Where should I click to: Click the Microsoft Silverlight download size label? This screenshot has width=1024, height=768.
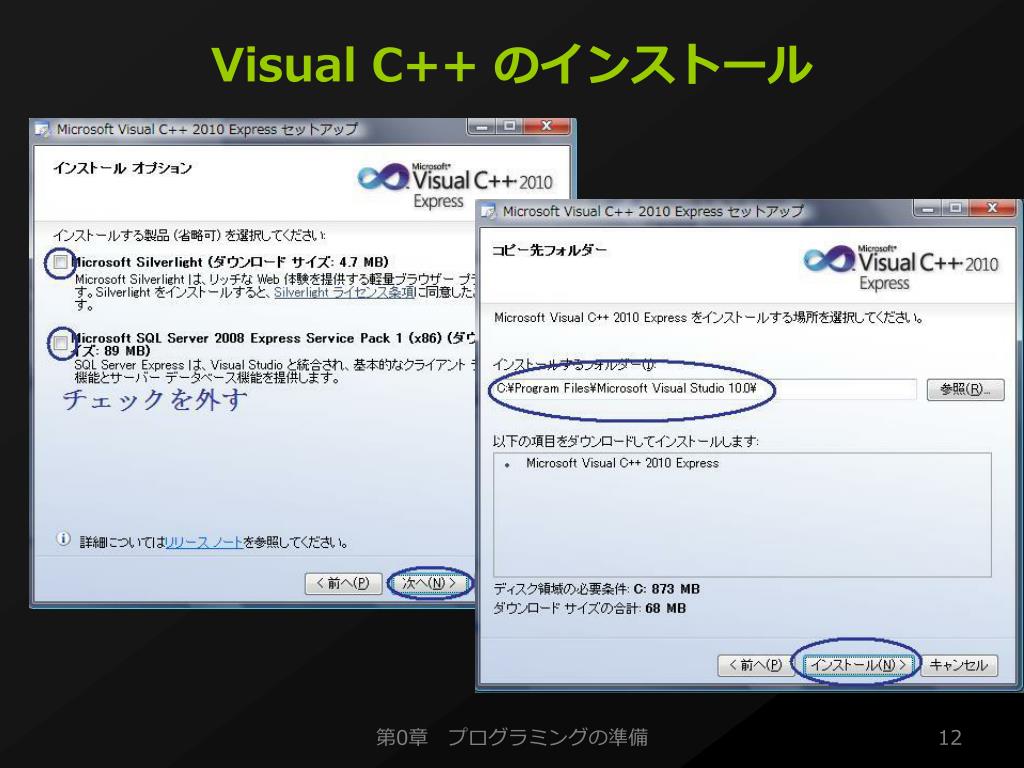(232, 263)
